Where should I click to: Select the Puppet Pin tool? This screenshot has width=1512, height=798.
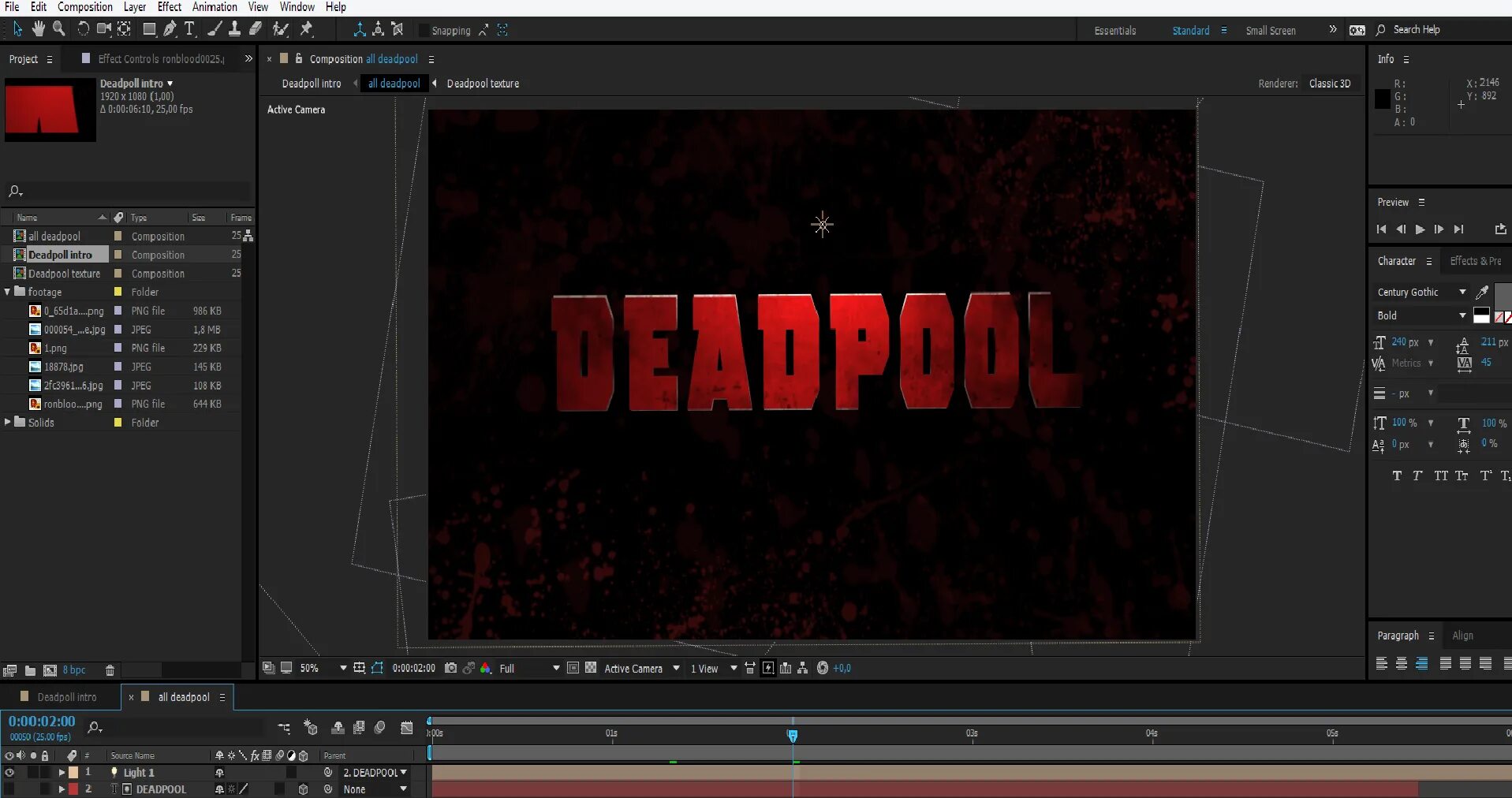307,29
